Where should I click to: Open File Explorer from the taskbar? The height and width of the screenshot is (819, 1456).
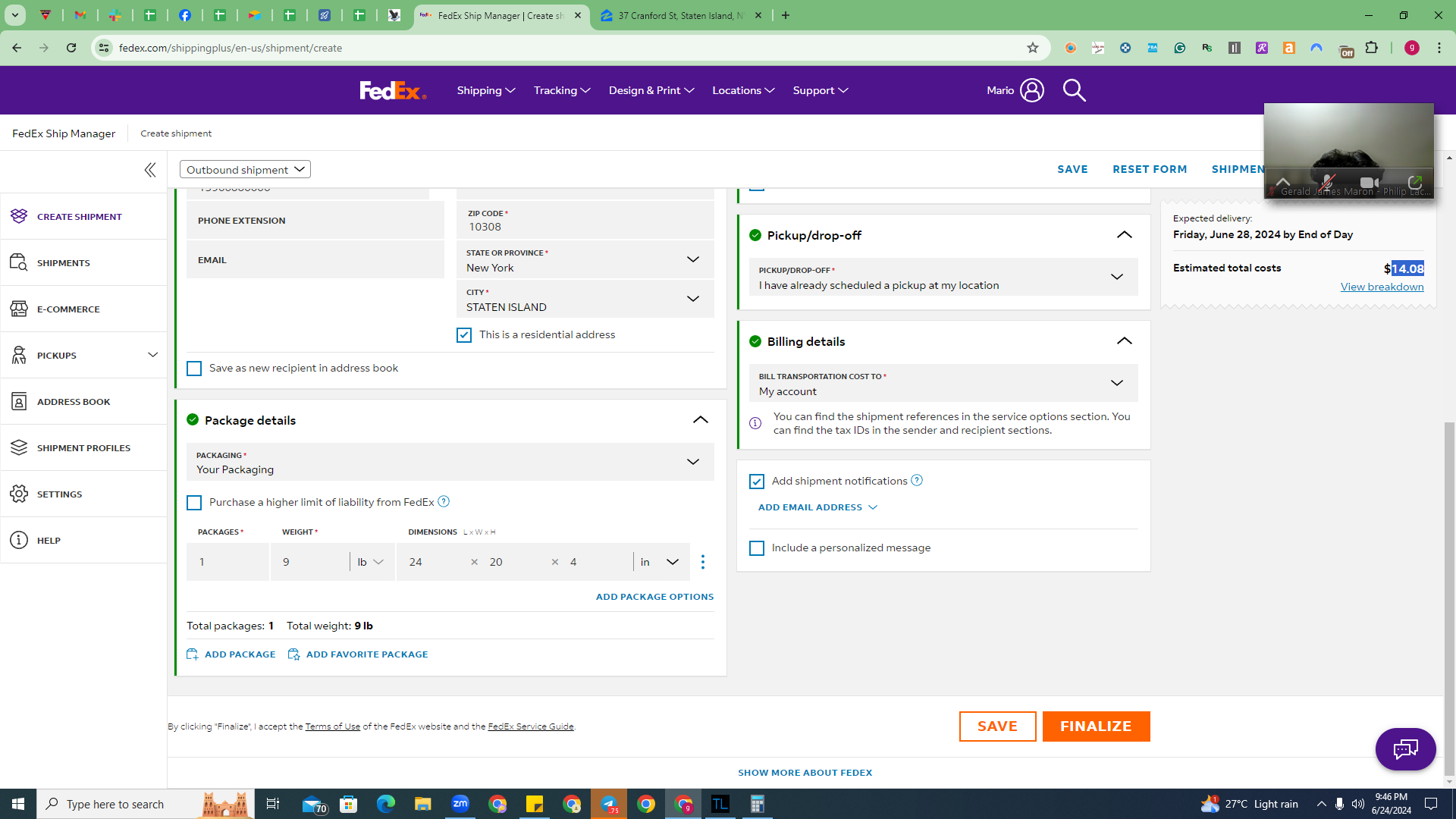tap(422, 804)
